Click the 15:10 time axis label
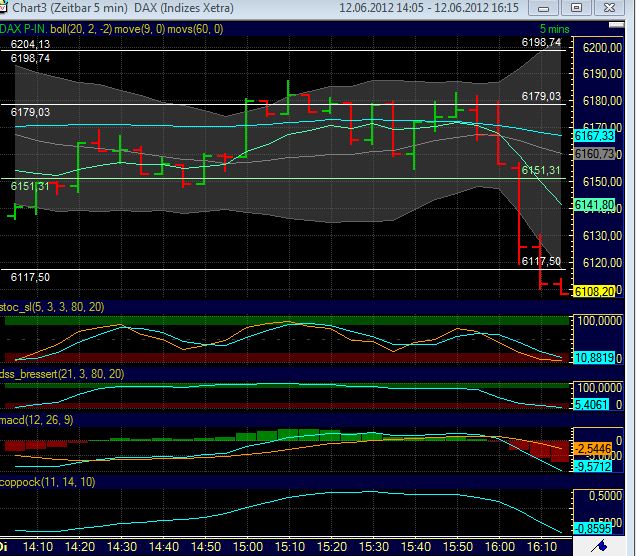 290,547
